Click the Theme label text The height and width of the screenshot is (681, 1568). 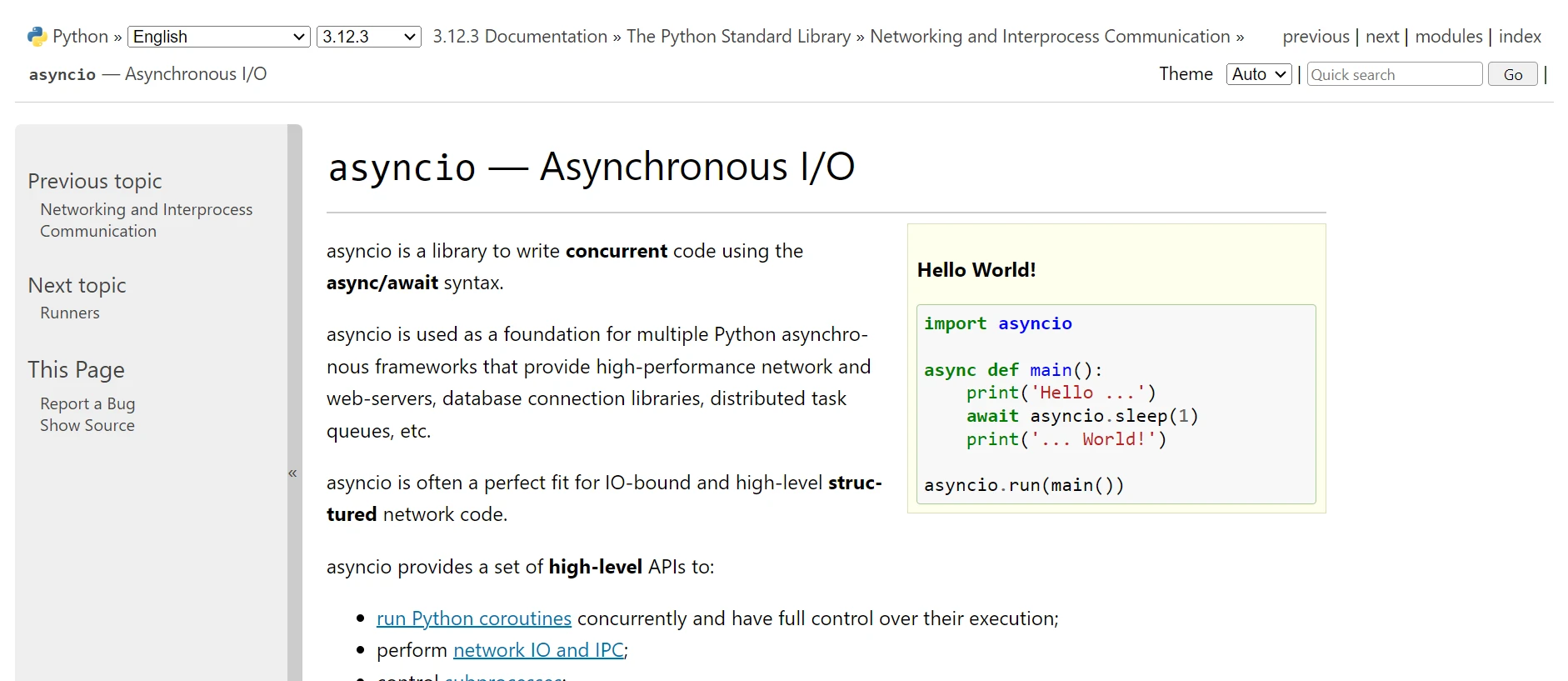tap(1186, 74)
